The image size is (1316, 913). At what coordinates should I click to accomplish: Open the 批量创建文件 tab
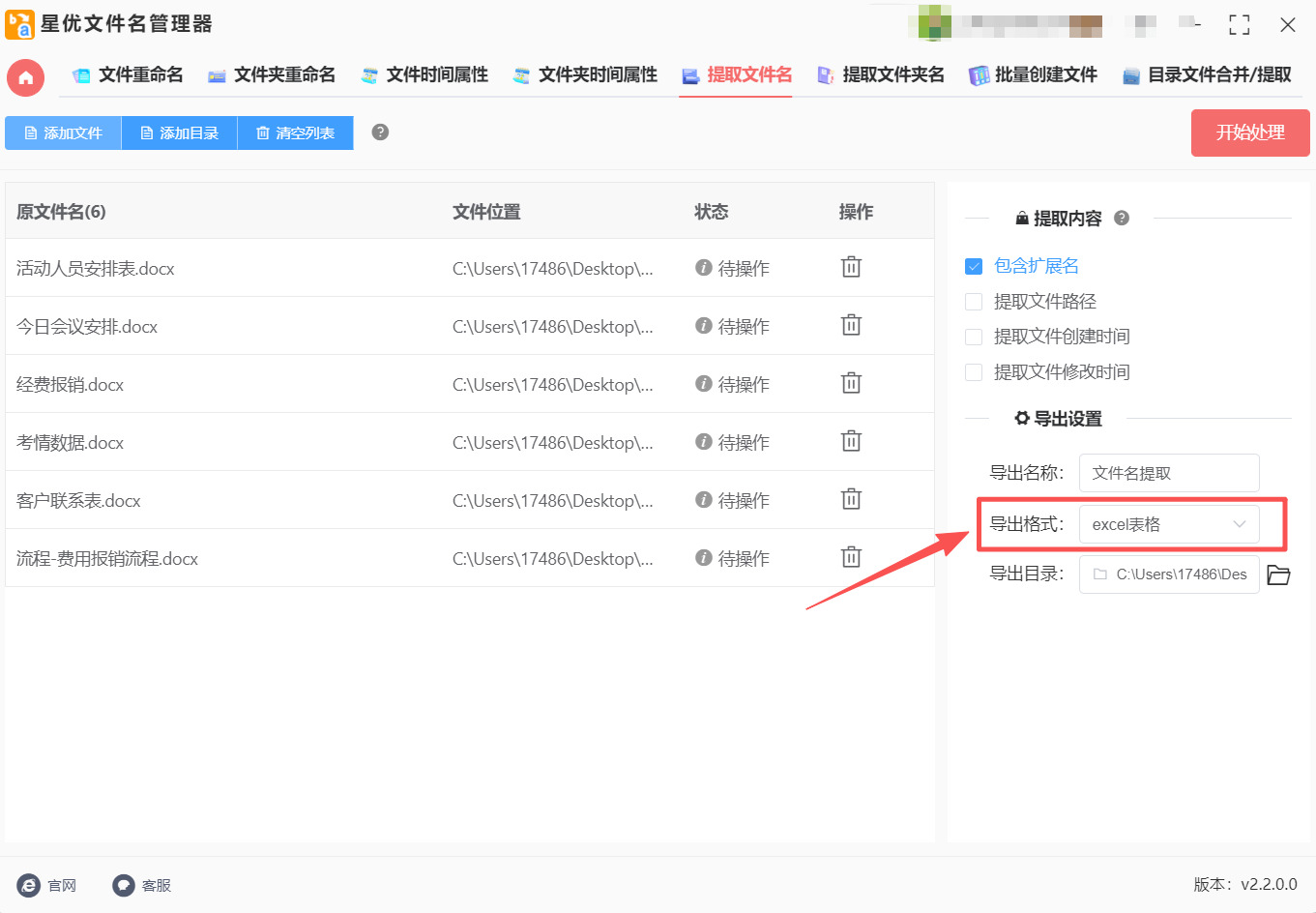coord(1033,75)
